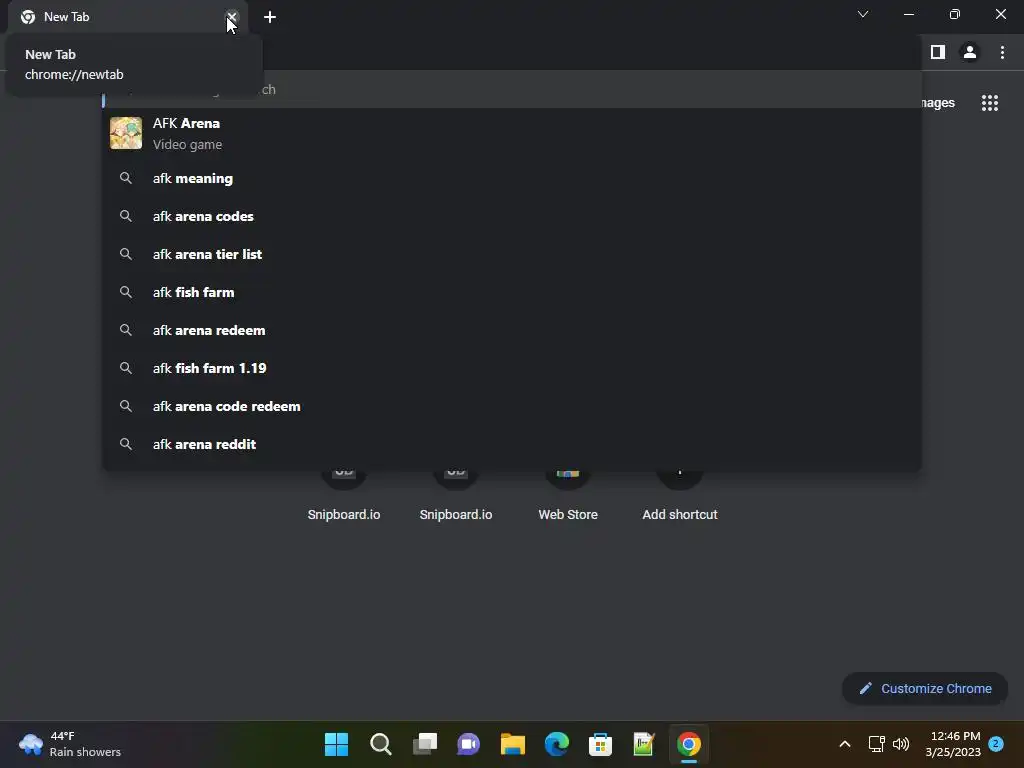Open the tab search chevron
The height and width of the screenshot is (768, 1024).
coord(863,14)
